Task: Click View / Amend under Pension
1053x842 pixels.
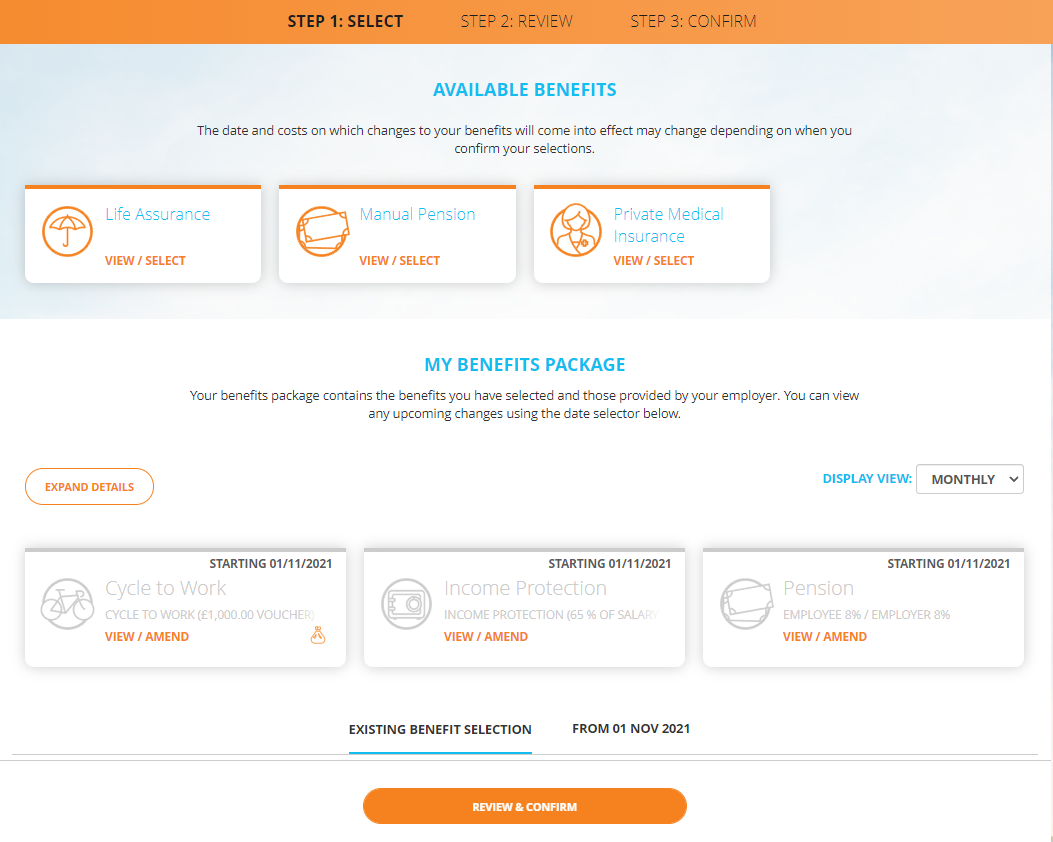Action: coord(825,637)
